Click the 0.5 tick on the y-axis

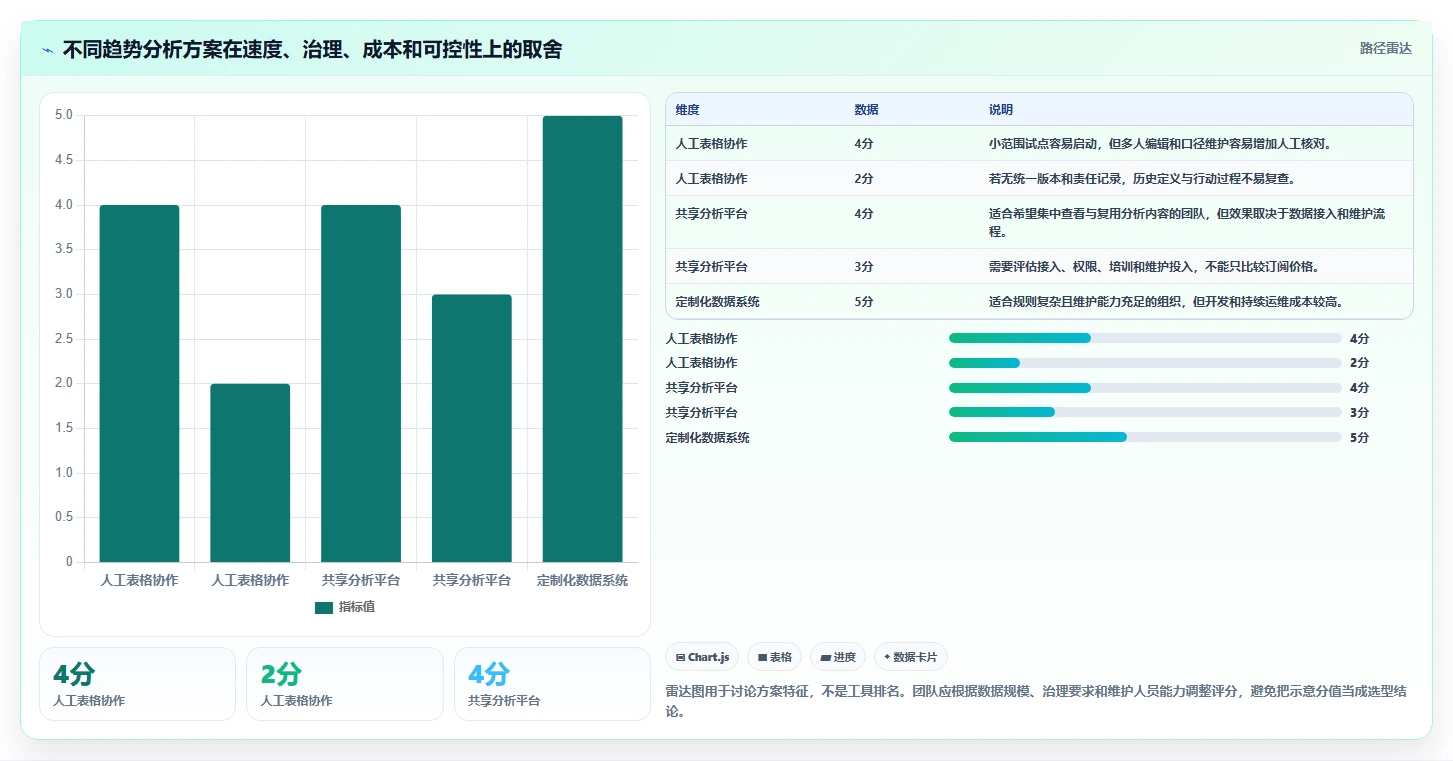pyautogui.click(x=64, y=517)
